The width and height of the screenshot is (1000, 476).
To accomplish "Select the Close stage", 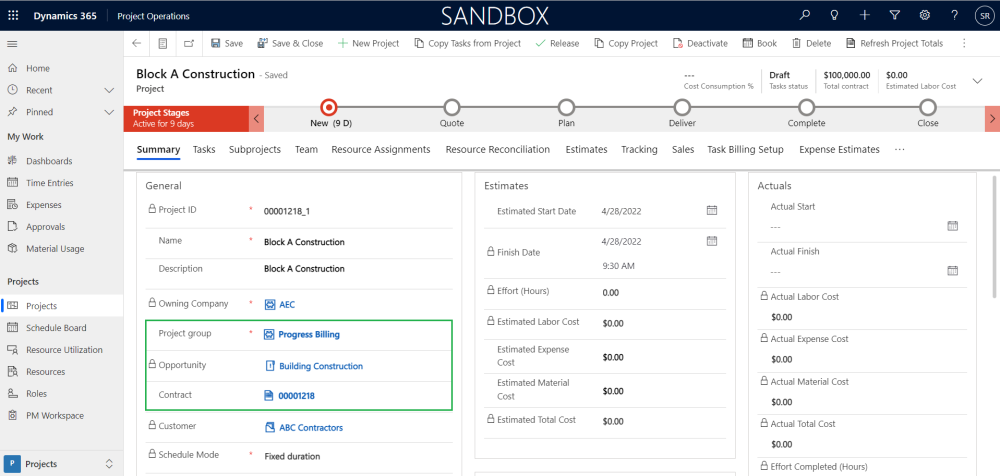I will point(928,107).
